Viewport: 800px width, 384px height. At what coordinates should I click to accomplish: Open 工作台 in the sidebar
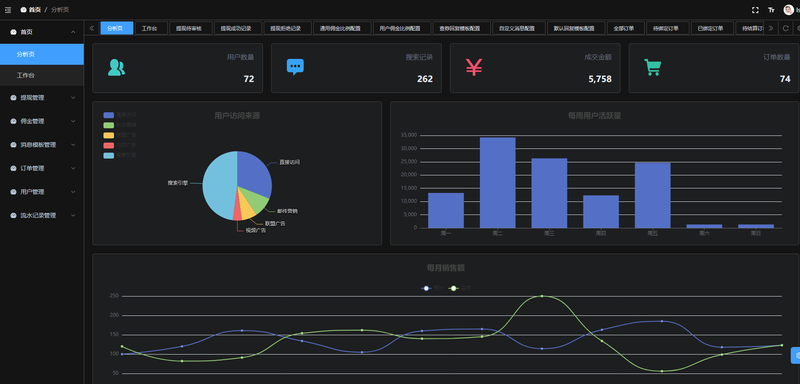[42, 75]
